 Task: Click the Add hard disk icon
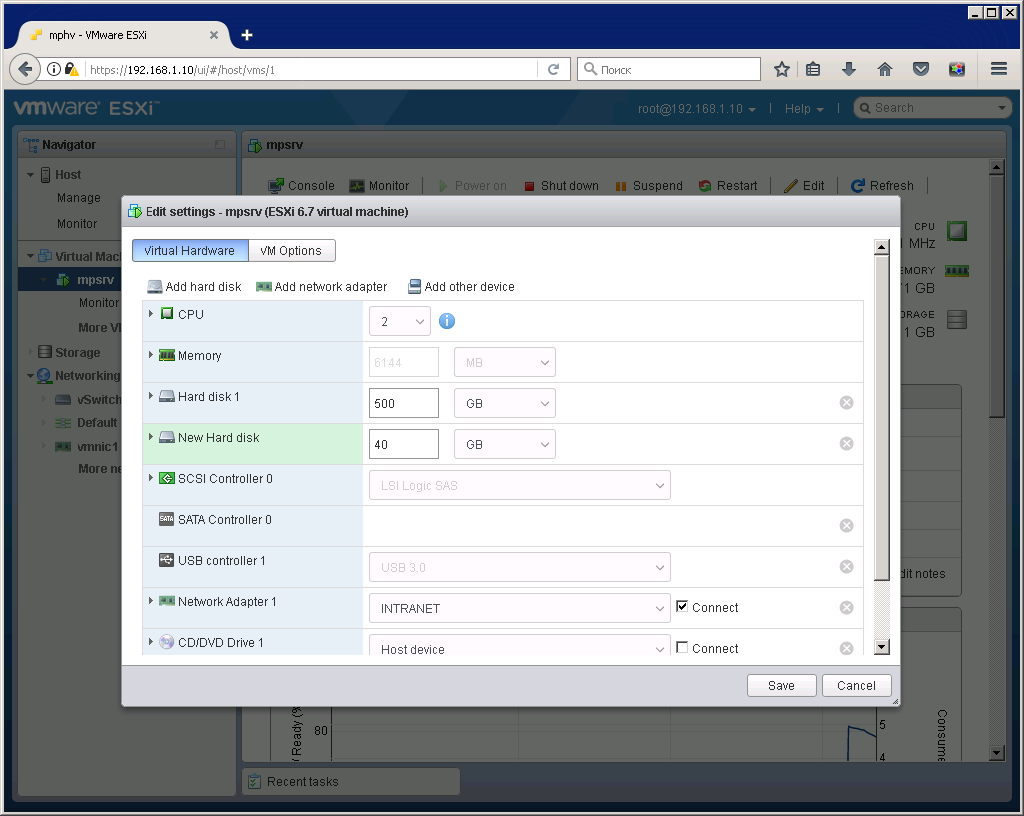point(154,287)
